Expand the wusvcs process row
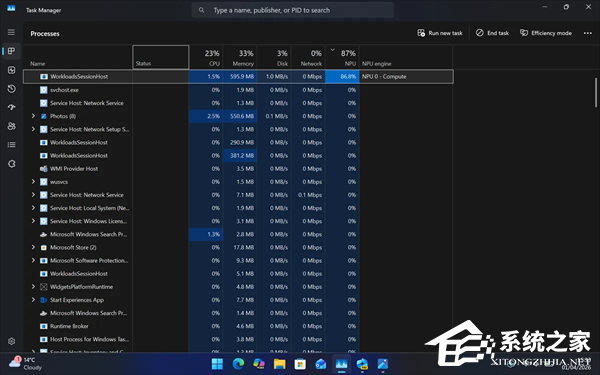 [x=33, y=181]
